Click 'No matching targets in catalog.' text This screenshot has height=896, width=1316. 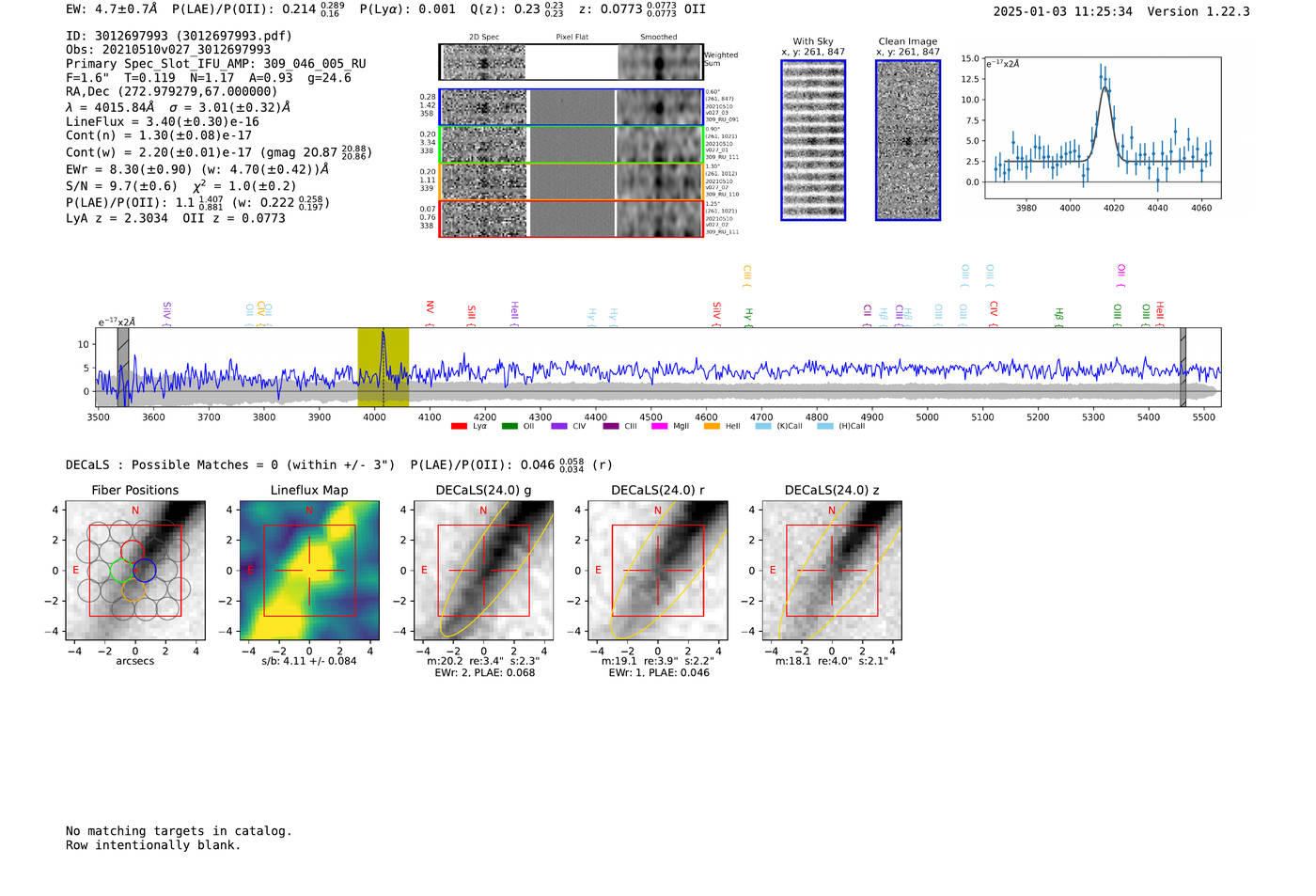tap(179, 831)
